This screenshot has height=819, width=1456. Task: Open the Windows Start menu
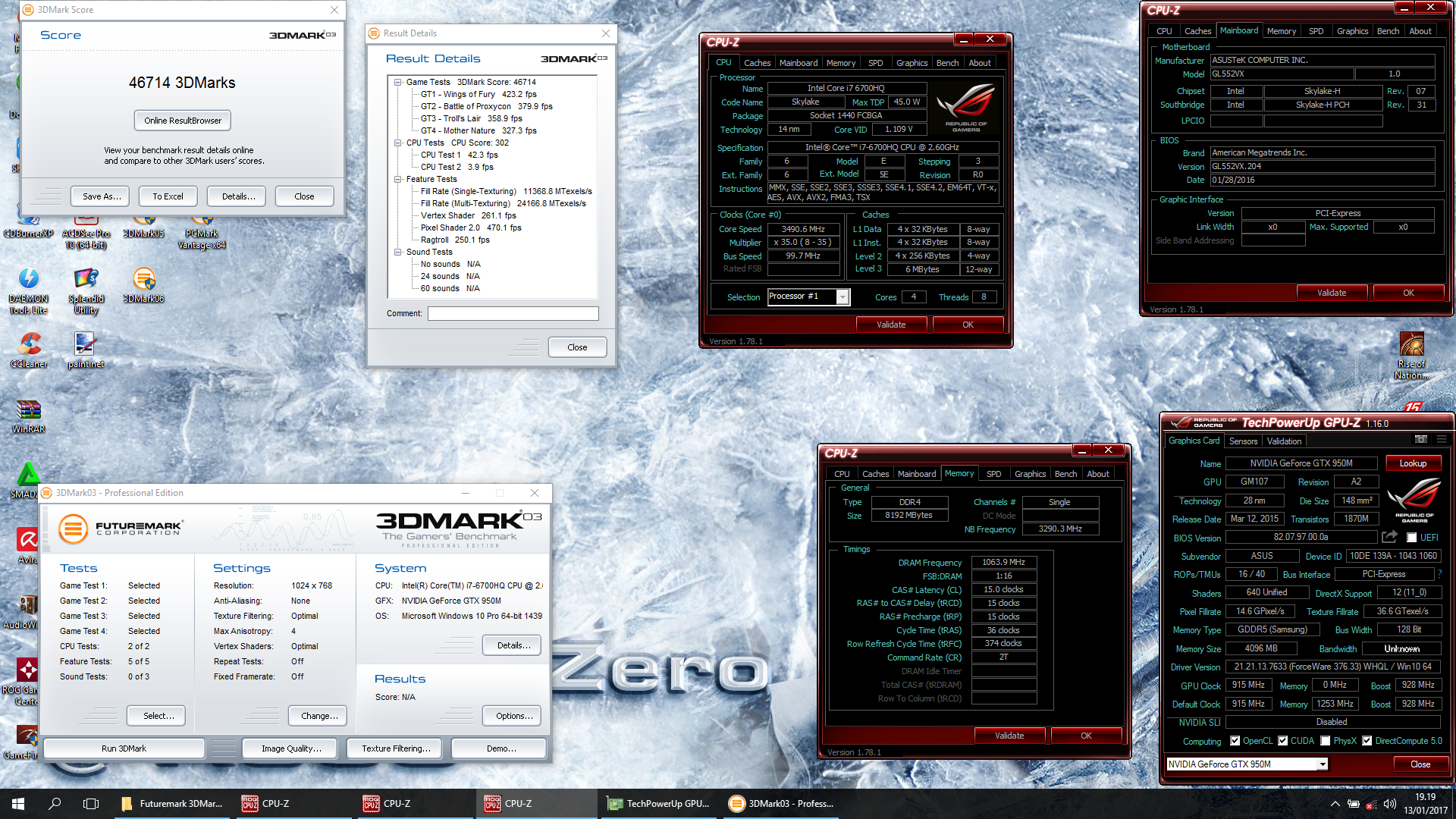click(x=18, y=804)
